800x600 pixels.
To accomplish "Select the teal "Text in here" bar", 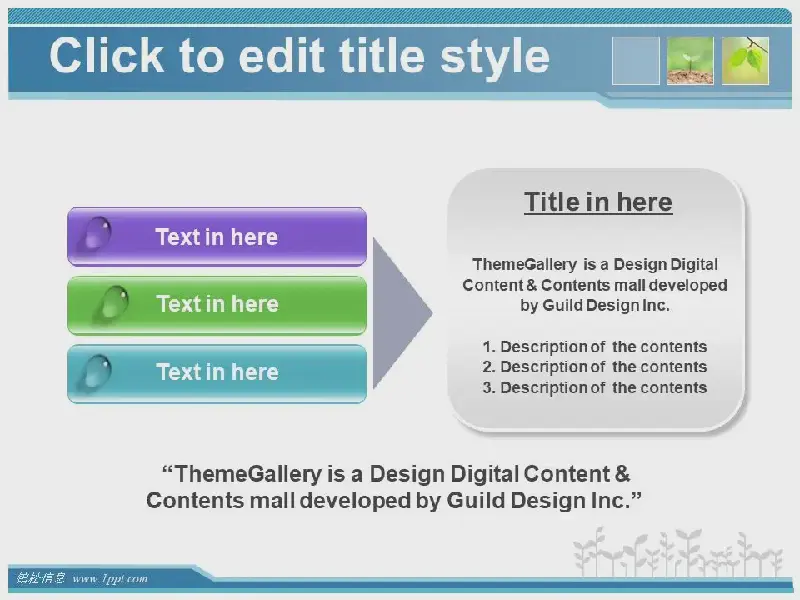I will [x=217, y=373].
